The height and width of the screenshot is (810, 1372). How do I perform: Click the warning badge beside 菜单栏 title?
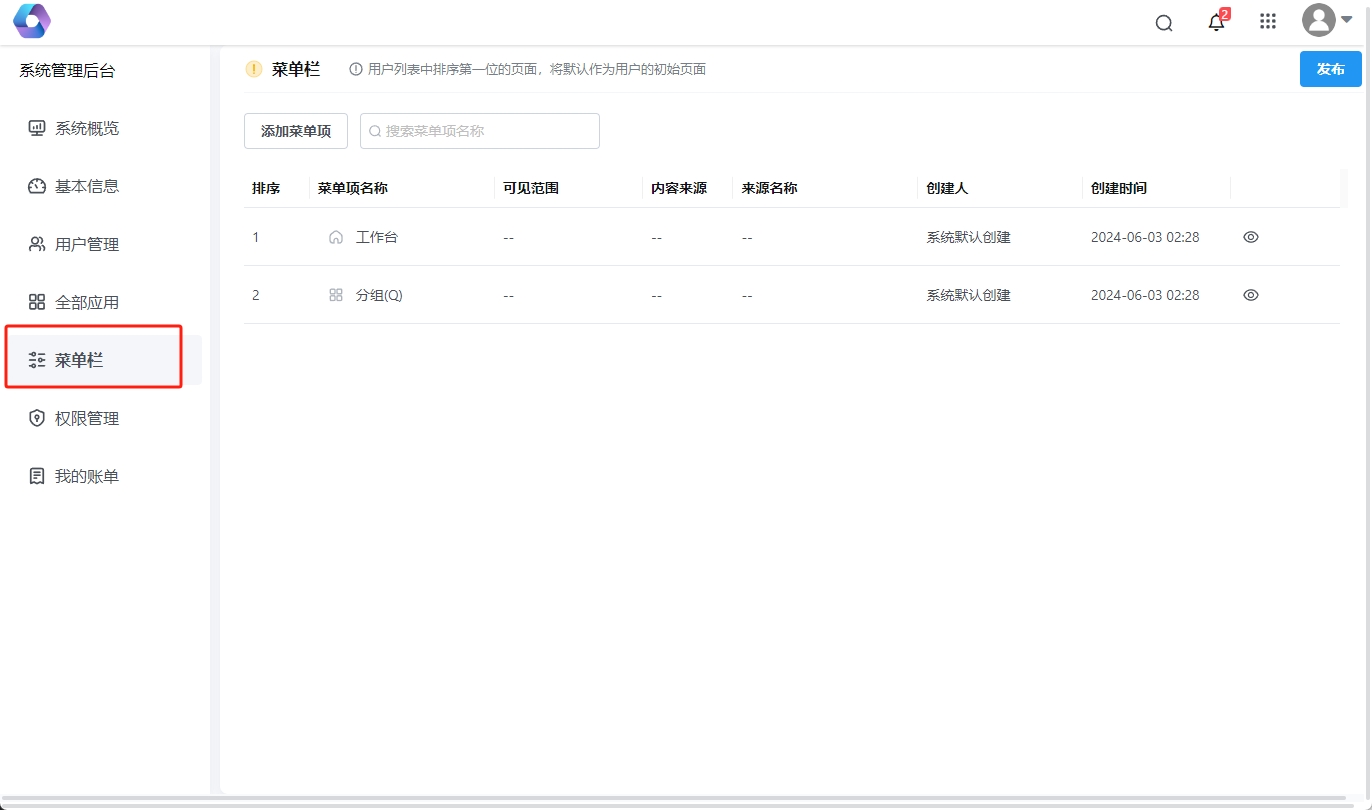point(252,69)
